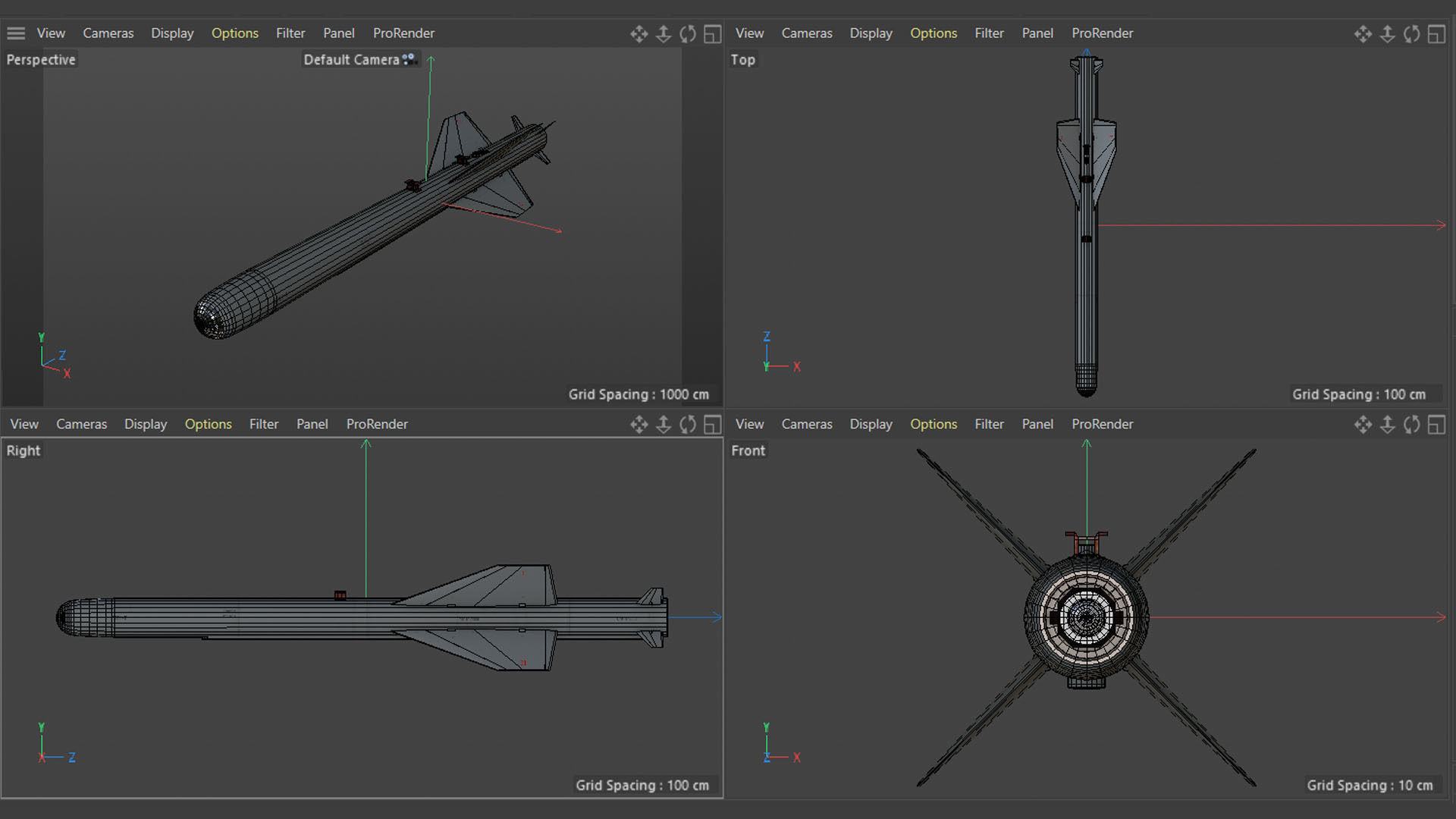Click the Perspective viewport move camera icon
This screenshot has height=819, width=1456.
coord(639,34)
